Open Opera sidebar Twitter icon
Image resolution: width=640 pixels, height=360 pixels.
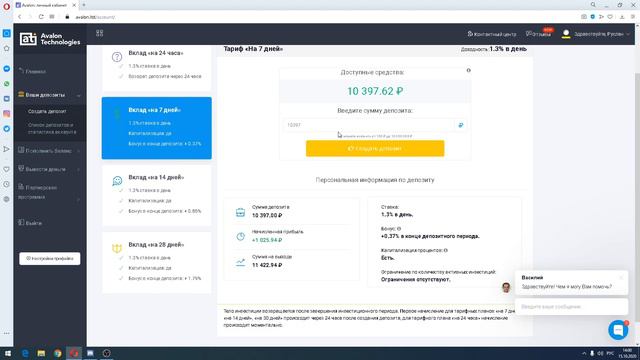(7, 129)
